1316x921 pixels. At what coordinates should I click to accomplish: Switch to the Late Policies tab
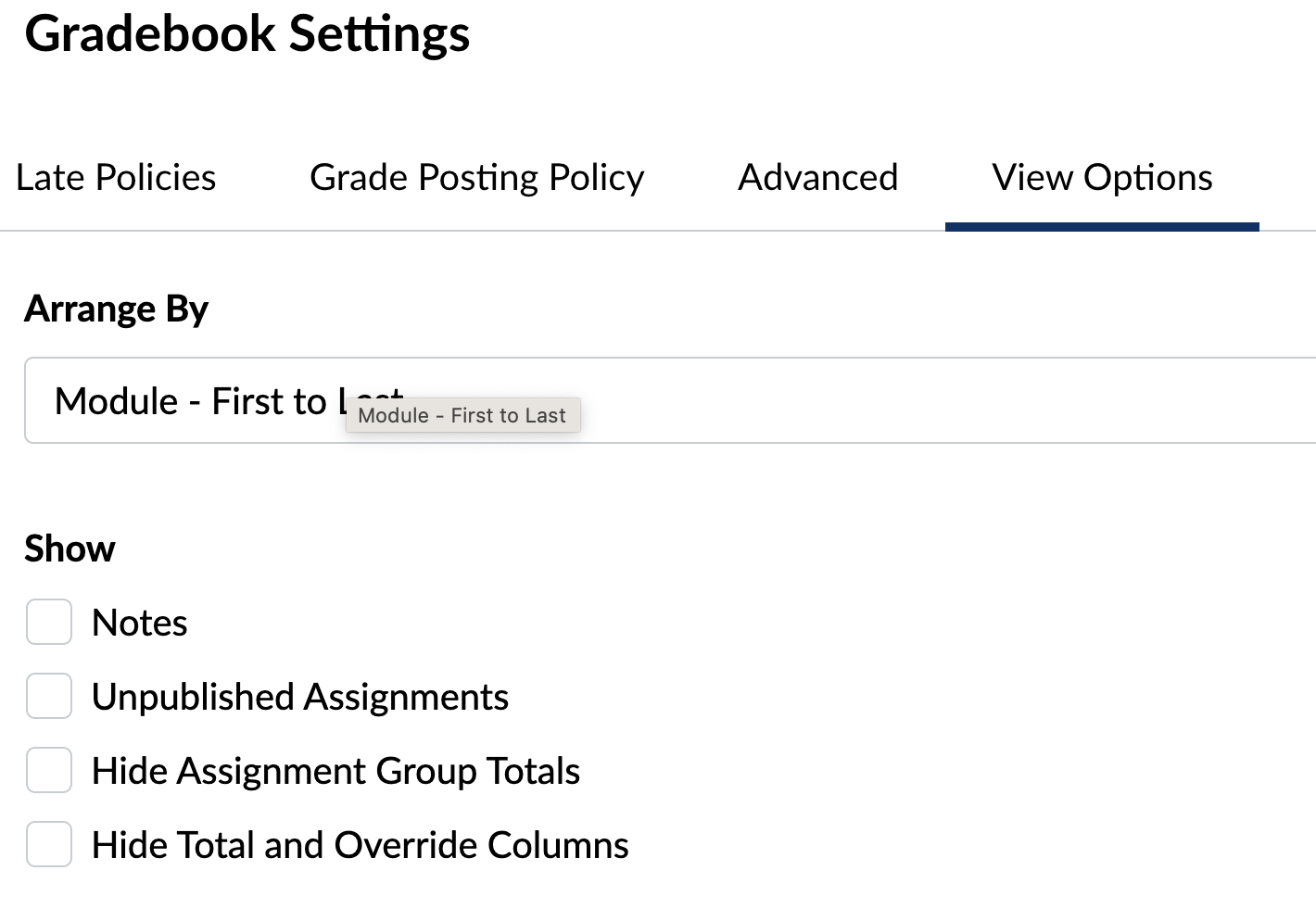tap(116, 177)
